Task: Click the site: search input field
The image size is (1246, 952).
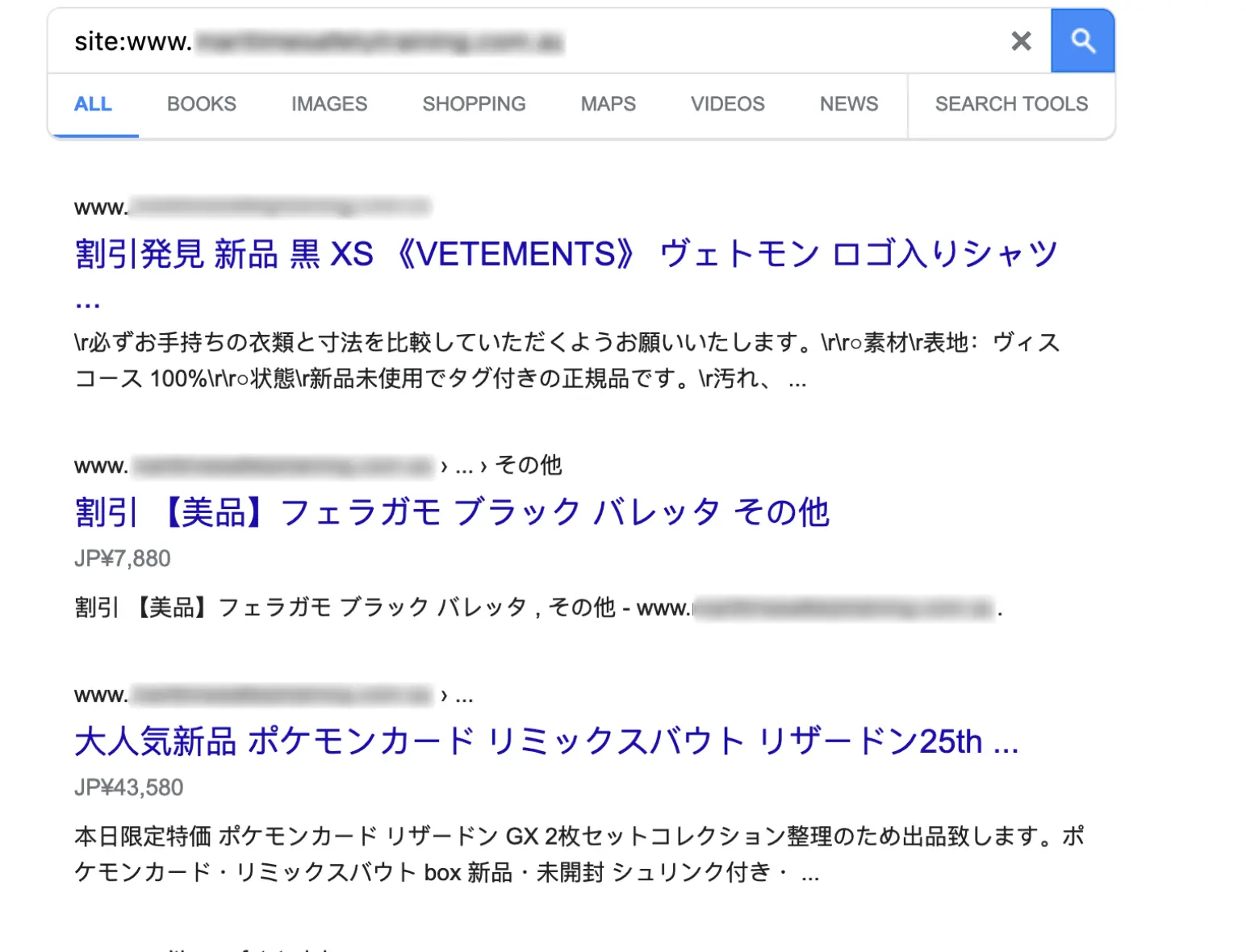Action: (x=525, y=41)
